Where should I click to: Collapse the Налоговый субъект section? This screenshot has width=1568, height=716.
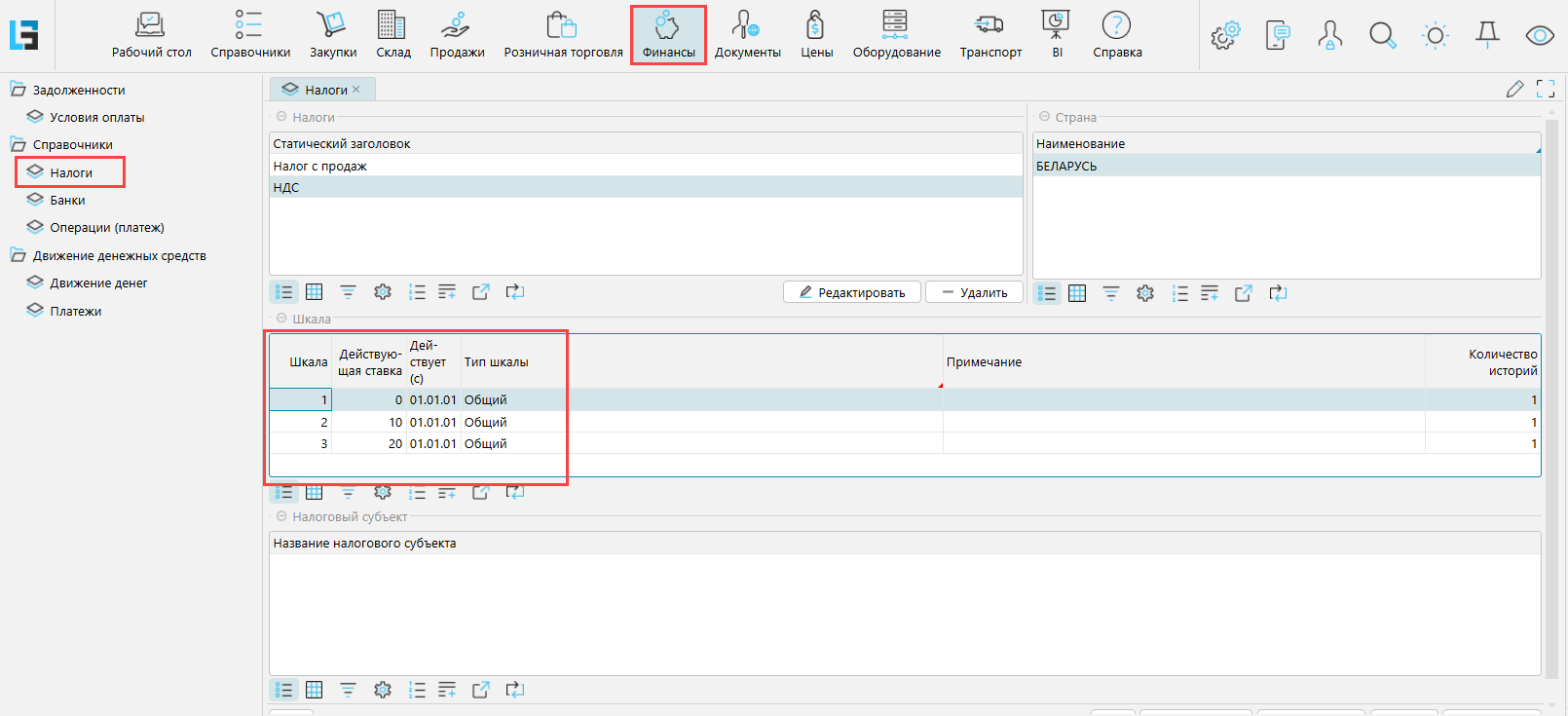[x=281, y=516]
